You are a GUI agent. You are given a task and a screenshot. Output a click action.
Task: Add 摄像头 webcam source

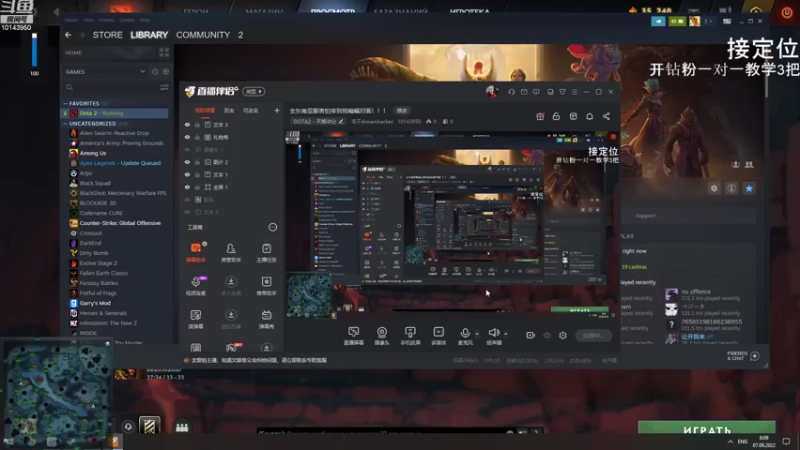coord(382,336)
